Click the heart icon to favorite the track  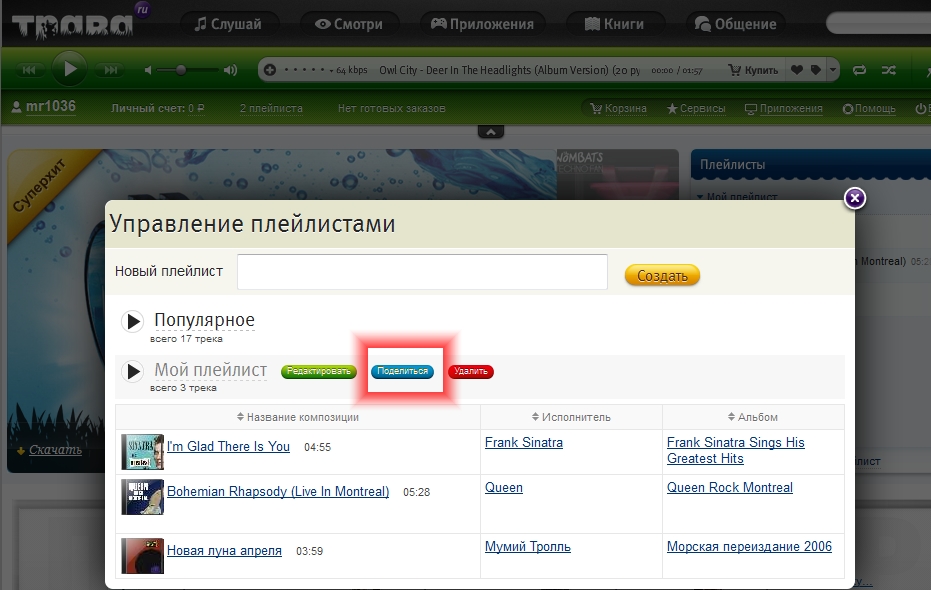[x=797, y=70]
